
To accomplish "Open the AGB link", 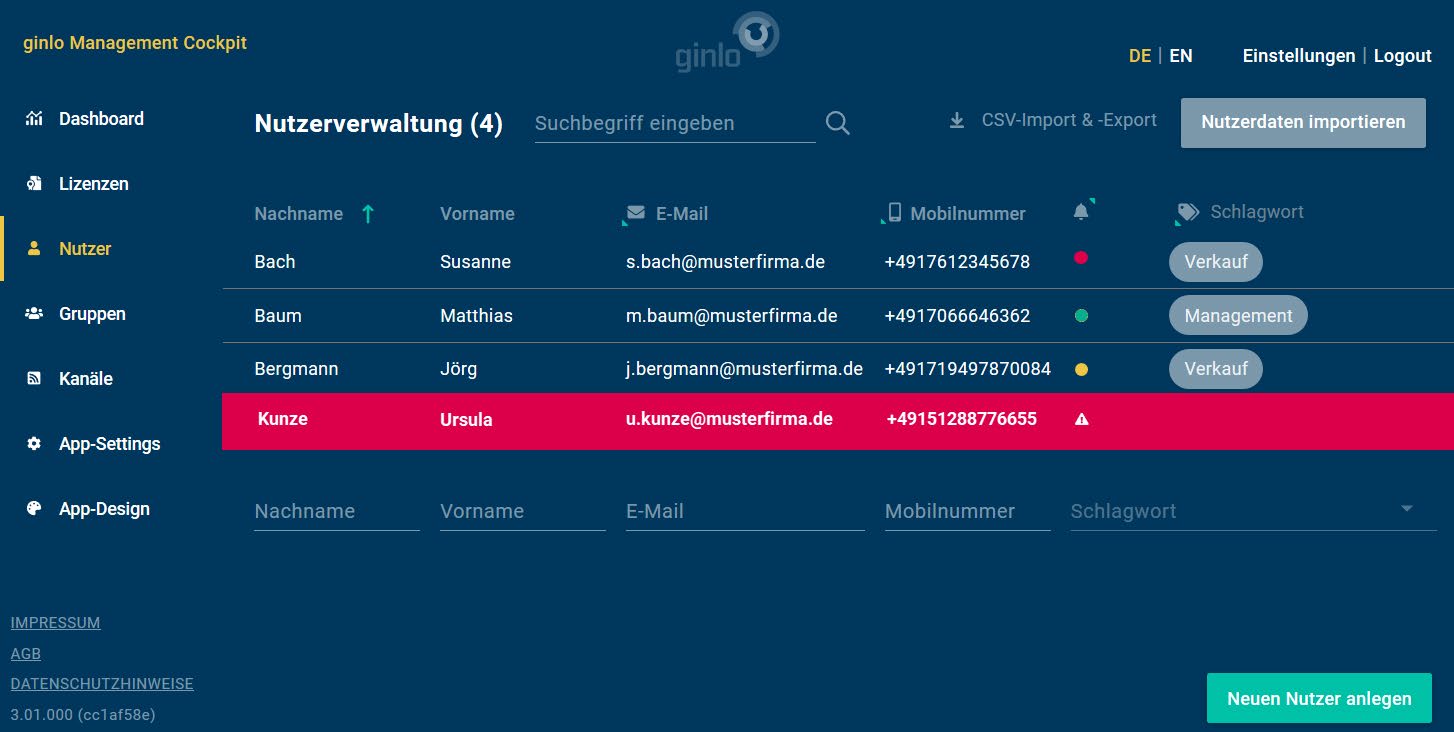I will [x=25, y=654].
